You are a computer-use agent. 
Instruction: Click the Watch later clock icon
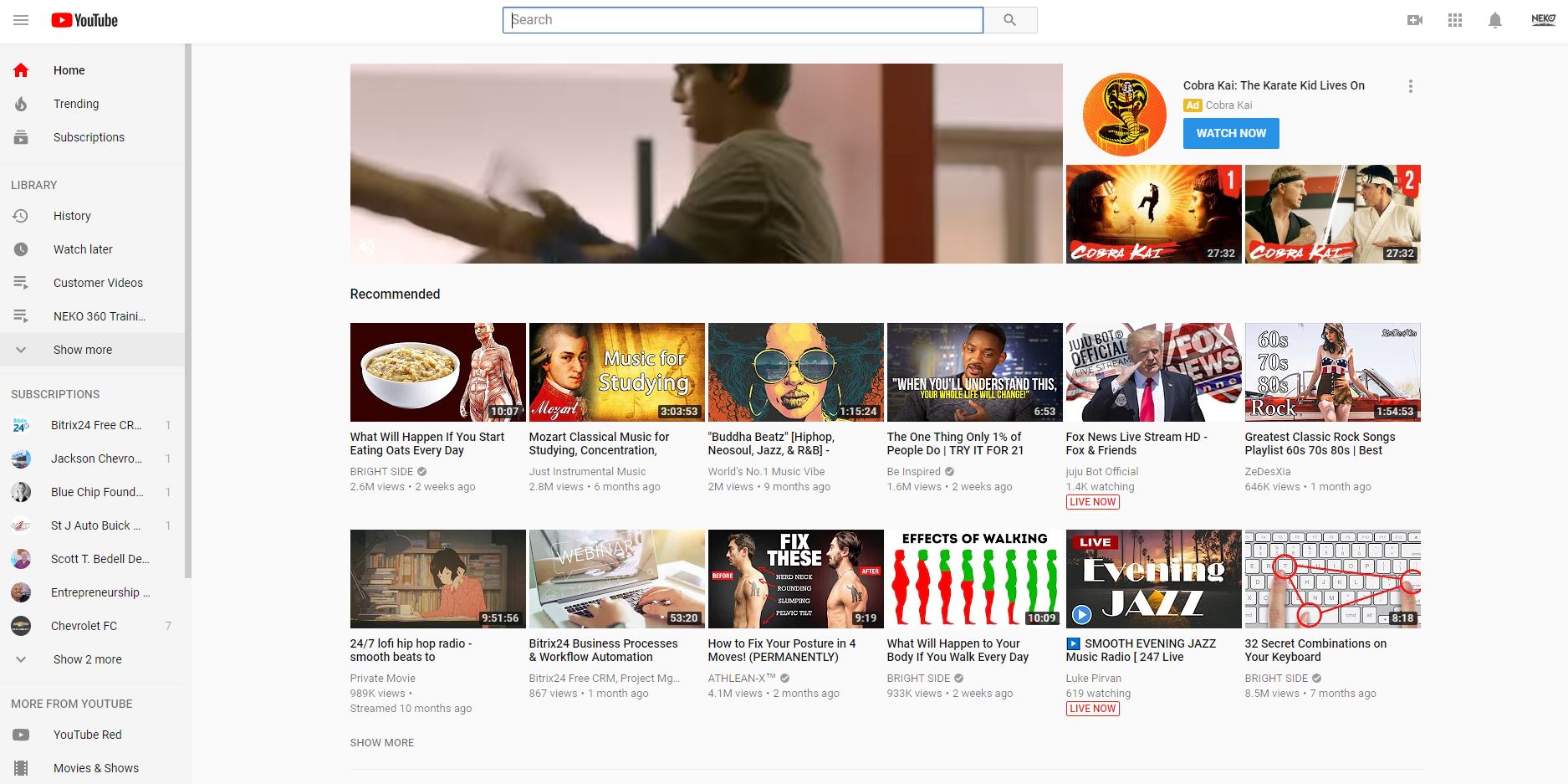[21, 249]
